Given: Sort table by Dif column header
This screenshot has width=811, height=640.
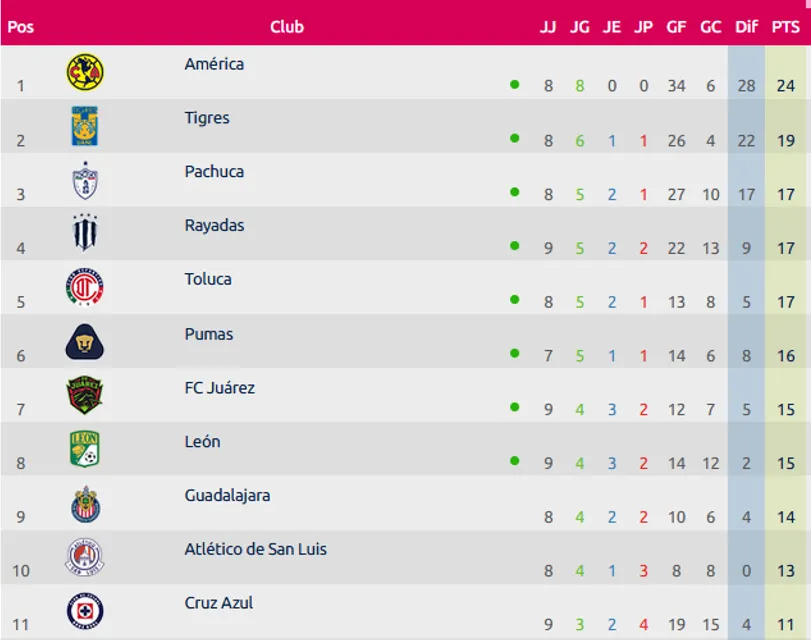Looking at the screenshot, I should coord(747,27).
